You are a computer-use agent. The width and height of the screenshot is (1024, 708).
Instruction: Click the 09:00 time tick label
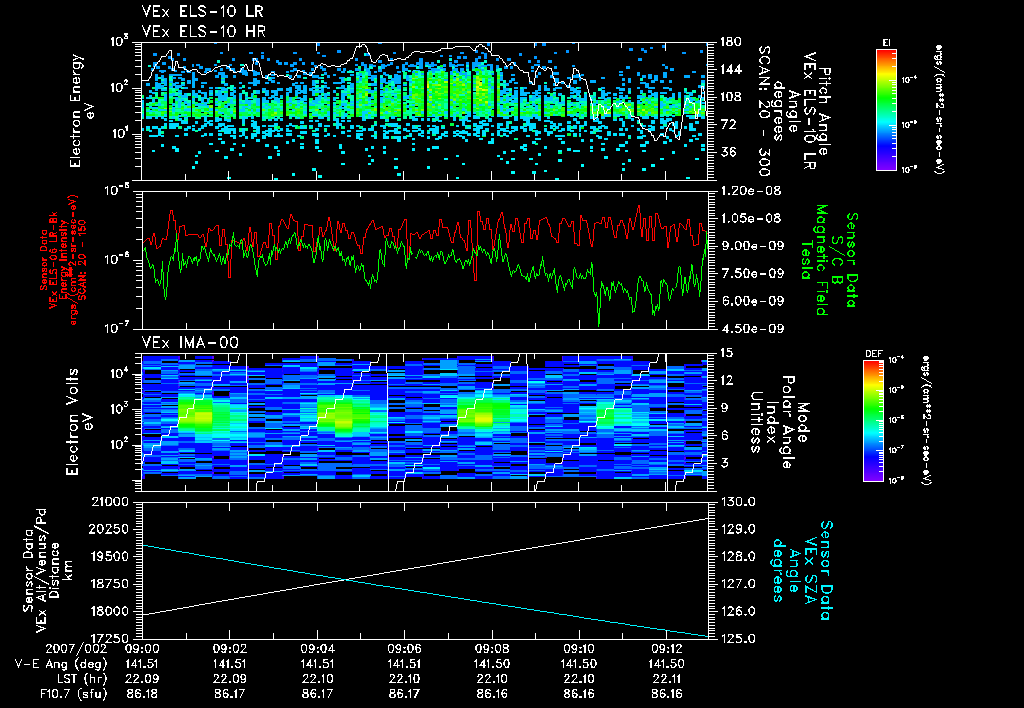142,649
